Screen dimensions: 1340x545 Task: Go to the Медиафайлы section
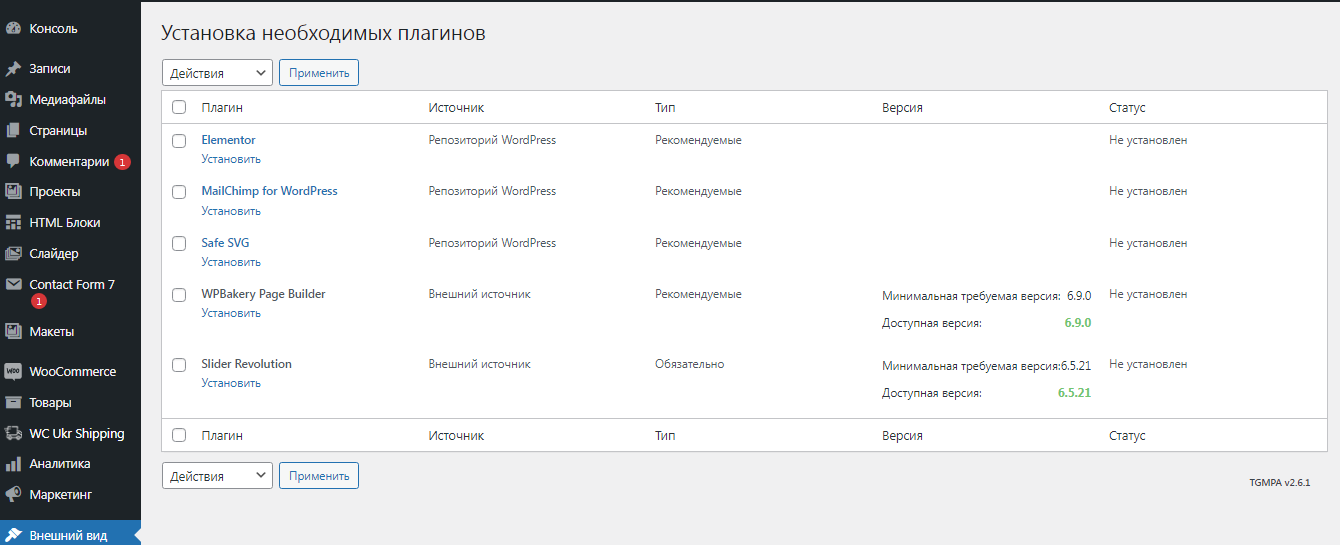pyautogui.click(x=68, y=100)
